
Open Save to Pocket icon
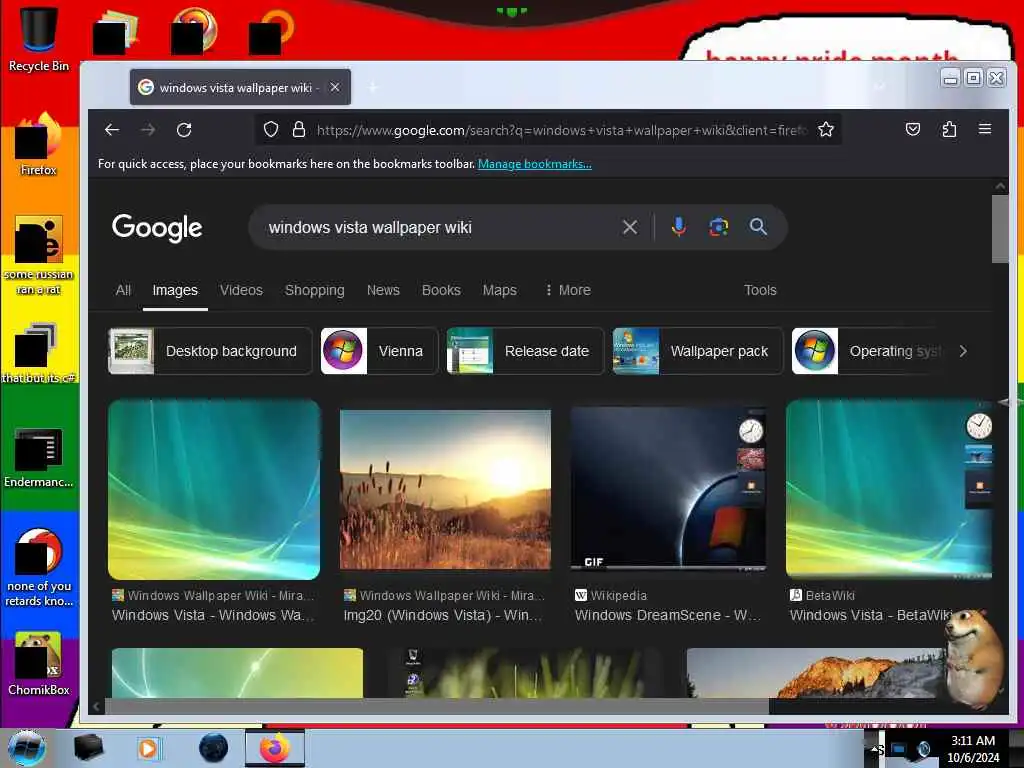click(913, 129)
